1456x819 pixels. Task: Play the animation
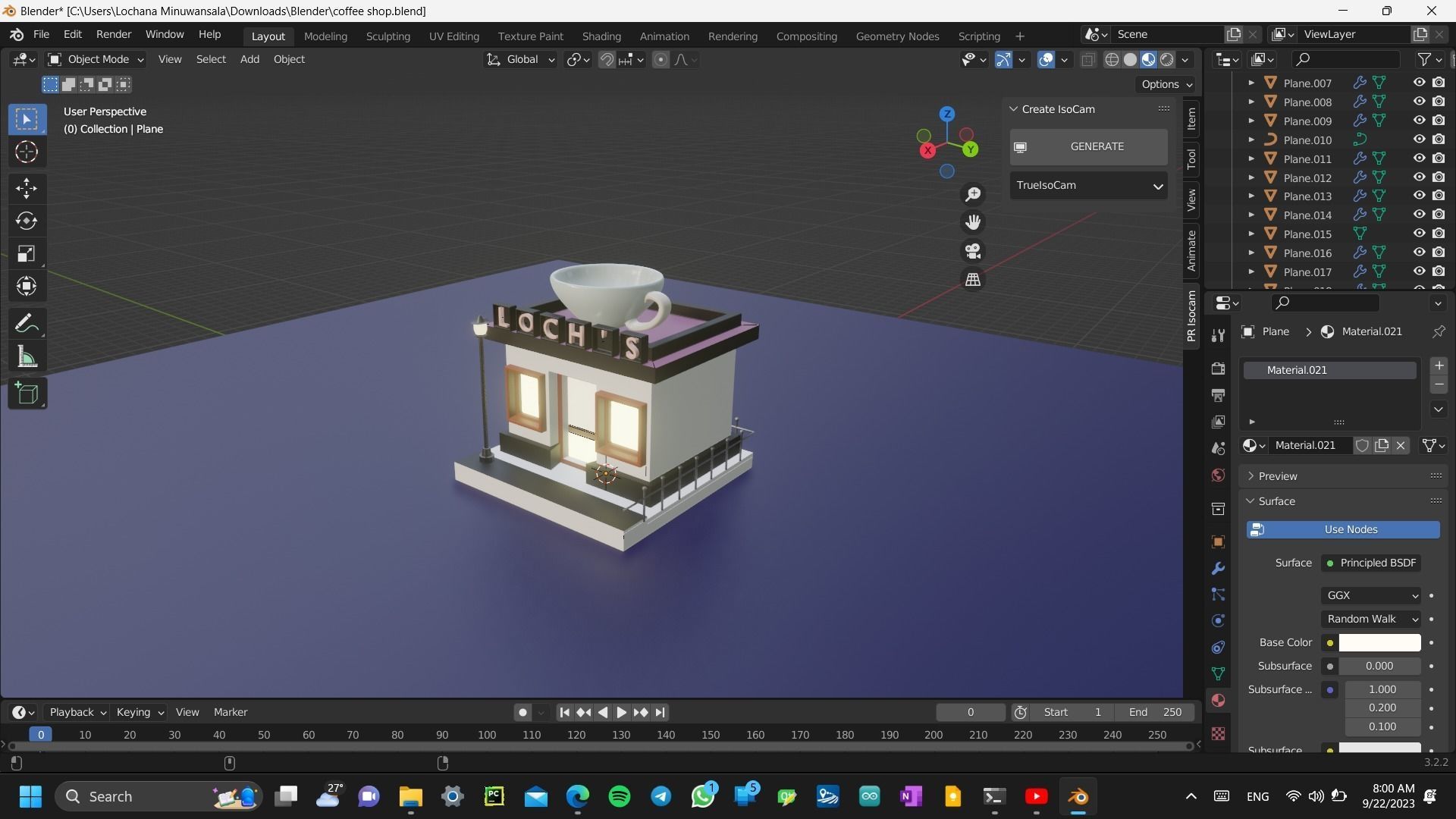point(621,712)
